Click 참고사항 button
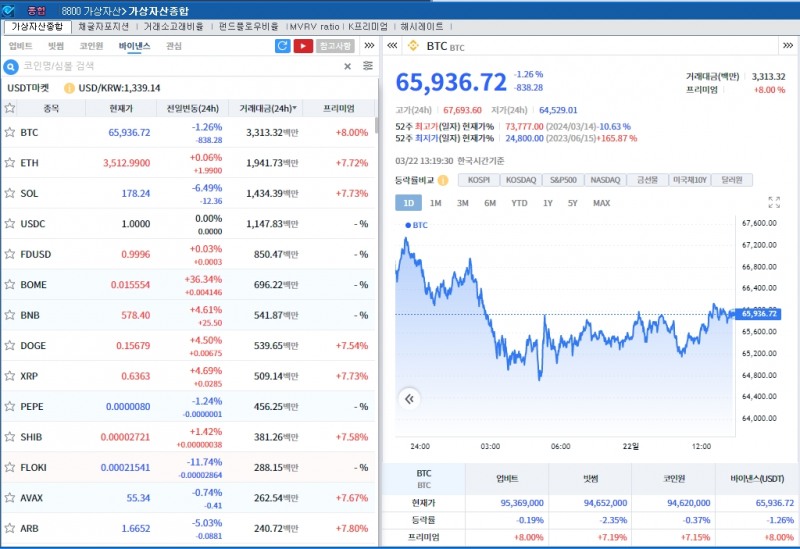 [x=335, y=46]
